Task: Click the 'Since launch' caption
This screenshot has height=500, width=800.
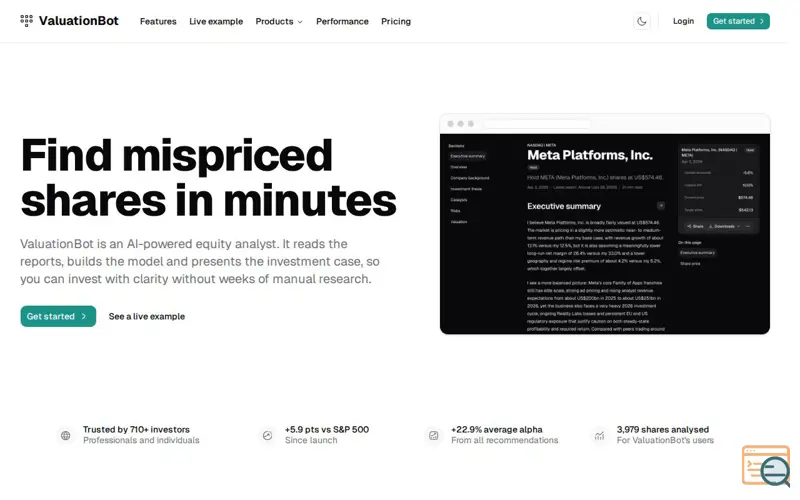Action: pyautogui.click(x=311, y=440)
